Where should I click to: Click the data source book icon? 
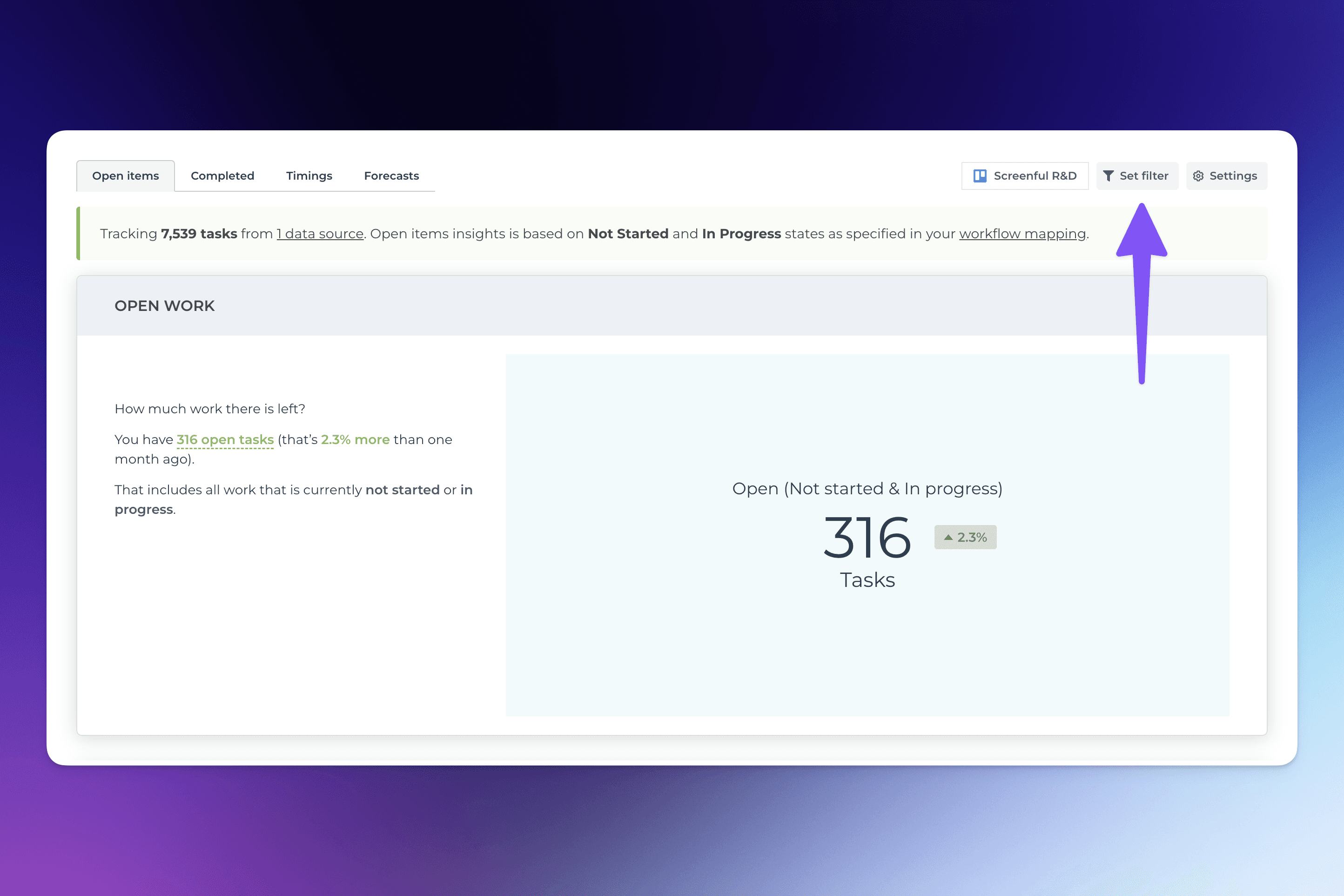tap(979, 175)
